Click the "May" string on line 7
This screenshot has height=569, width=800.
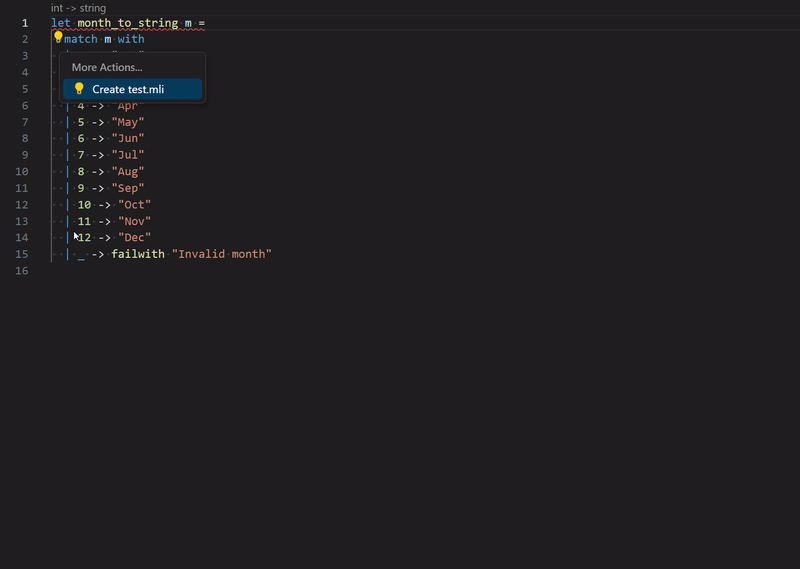click(128, 122)
